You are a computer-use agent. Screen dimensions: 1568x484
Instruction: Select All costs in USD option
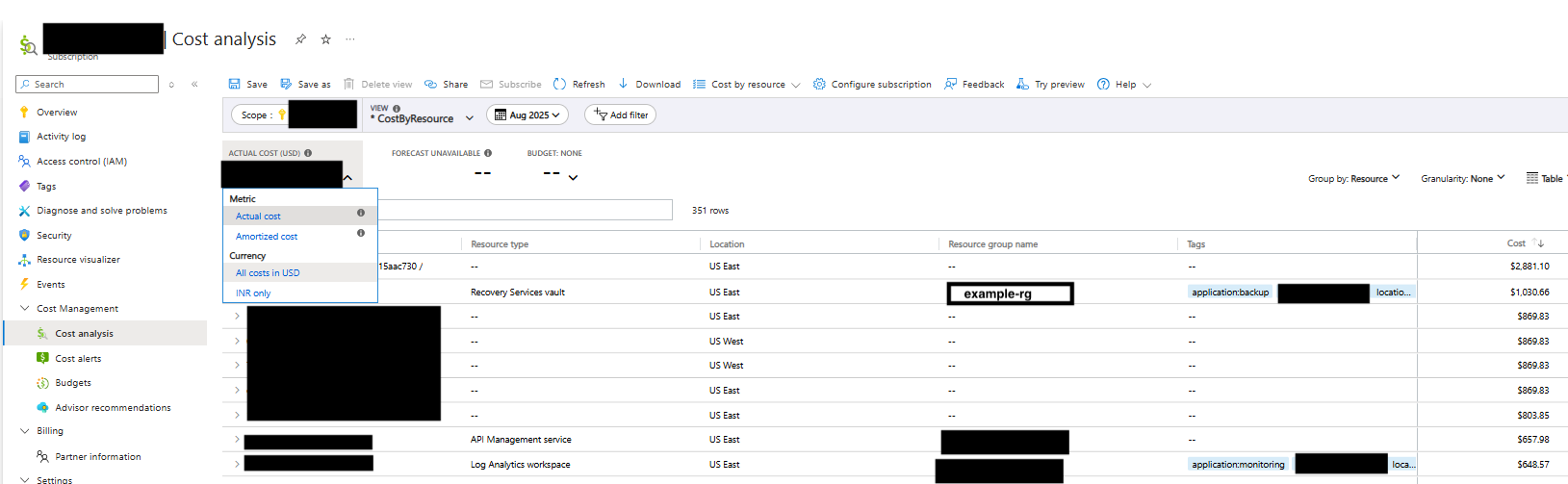268,273
